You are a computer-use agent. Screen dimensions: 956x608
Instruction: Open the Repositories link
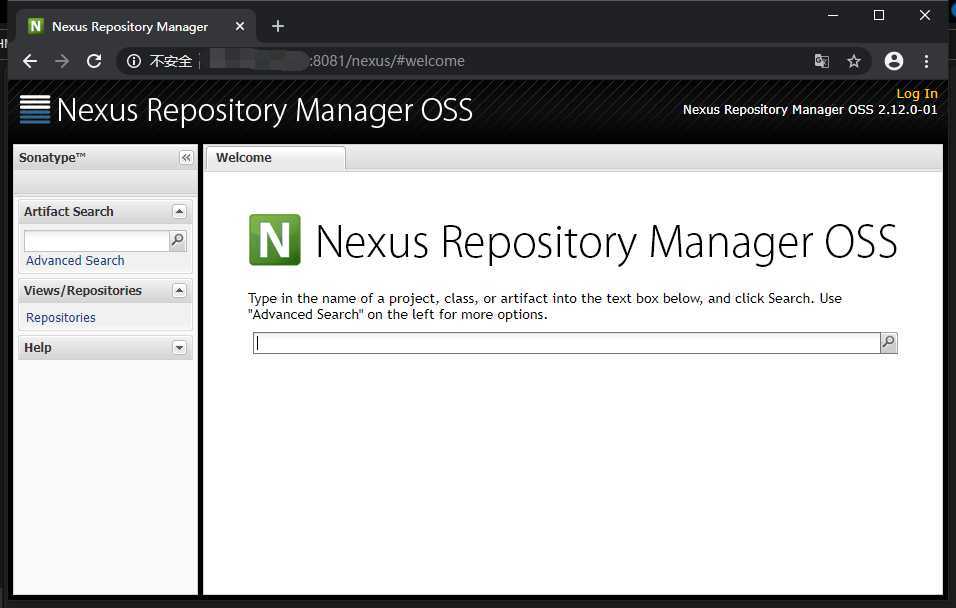coord(60,318)
